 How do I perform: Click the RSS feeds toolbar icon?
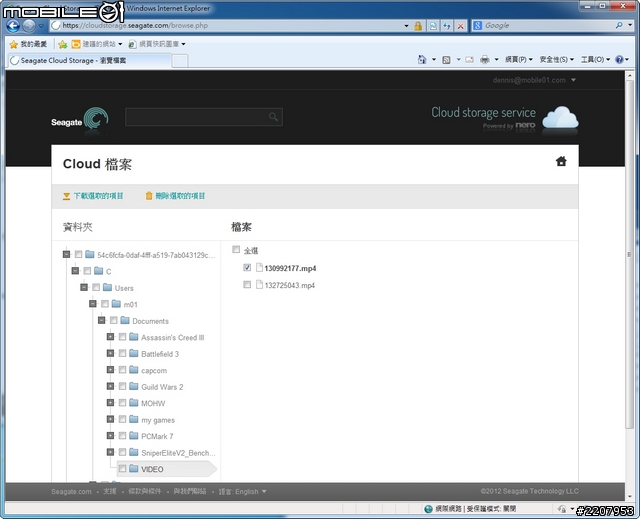[x=447, y=60]
